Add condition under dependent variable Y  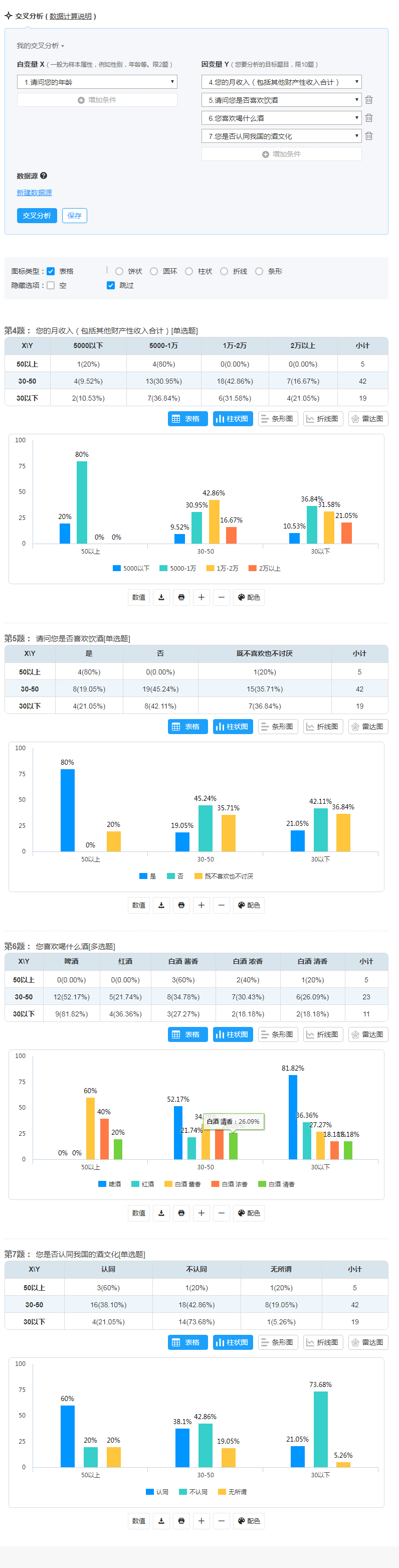pos(282,154)
